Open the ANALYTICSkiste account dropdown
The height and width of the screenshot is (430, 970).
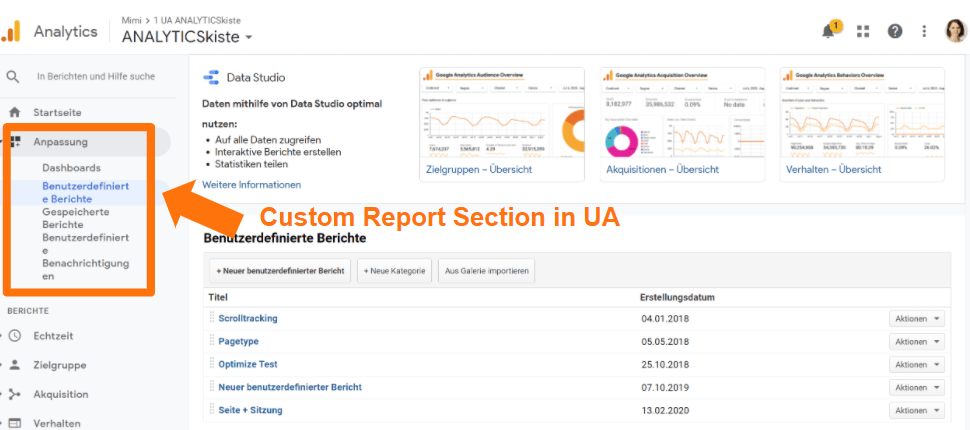[x=187, y=37]
